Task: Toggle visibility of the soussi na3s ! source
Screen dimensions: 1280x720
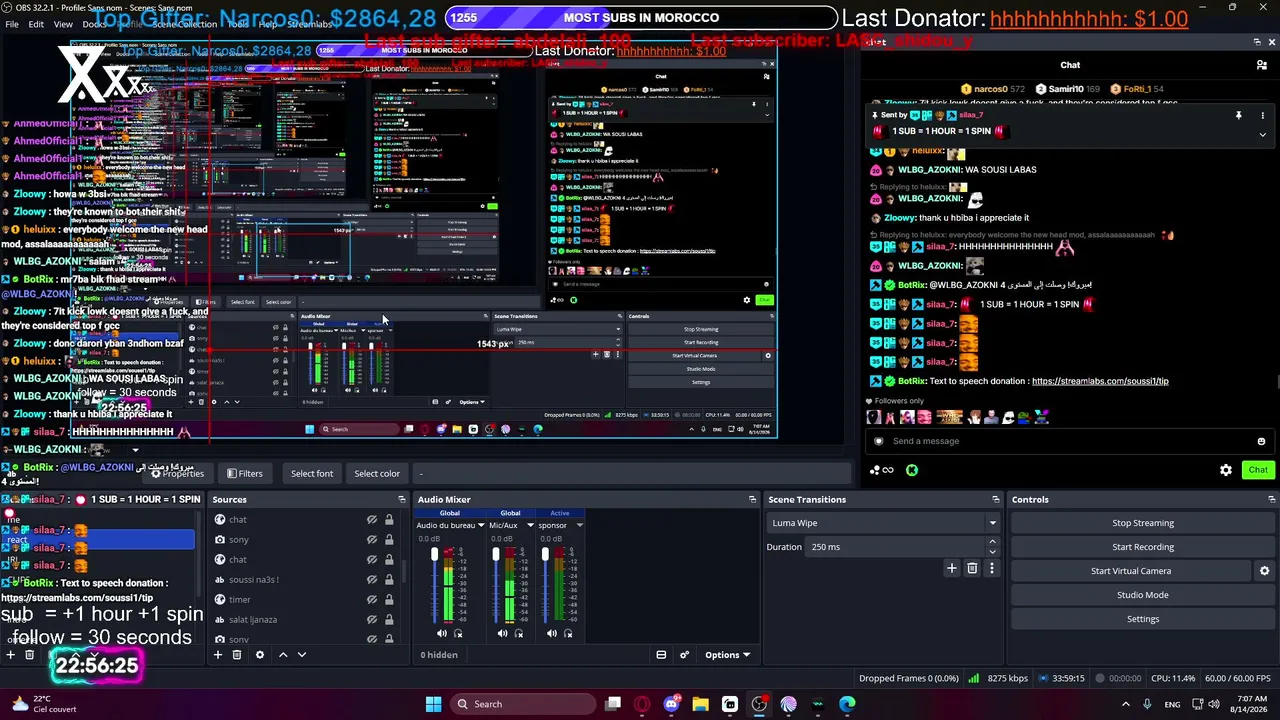Action: click(371, 580)
